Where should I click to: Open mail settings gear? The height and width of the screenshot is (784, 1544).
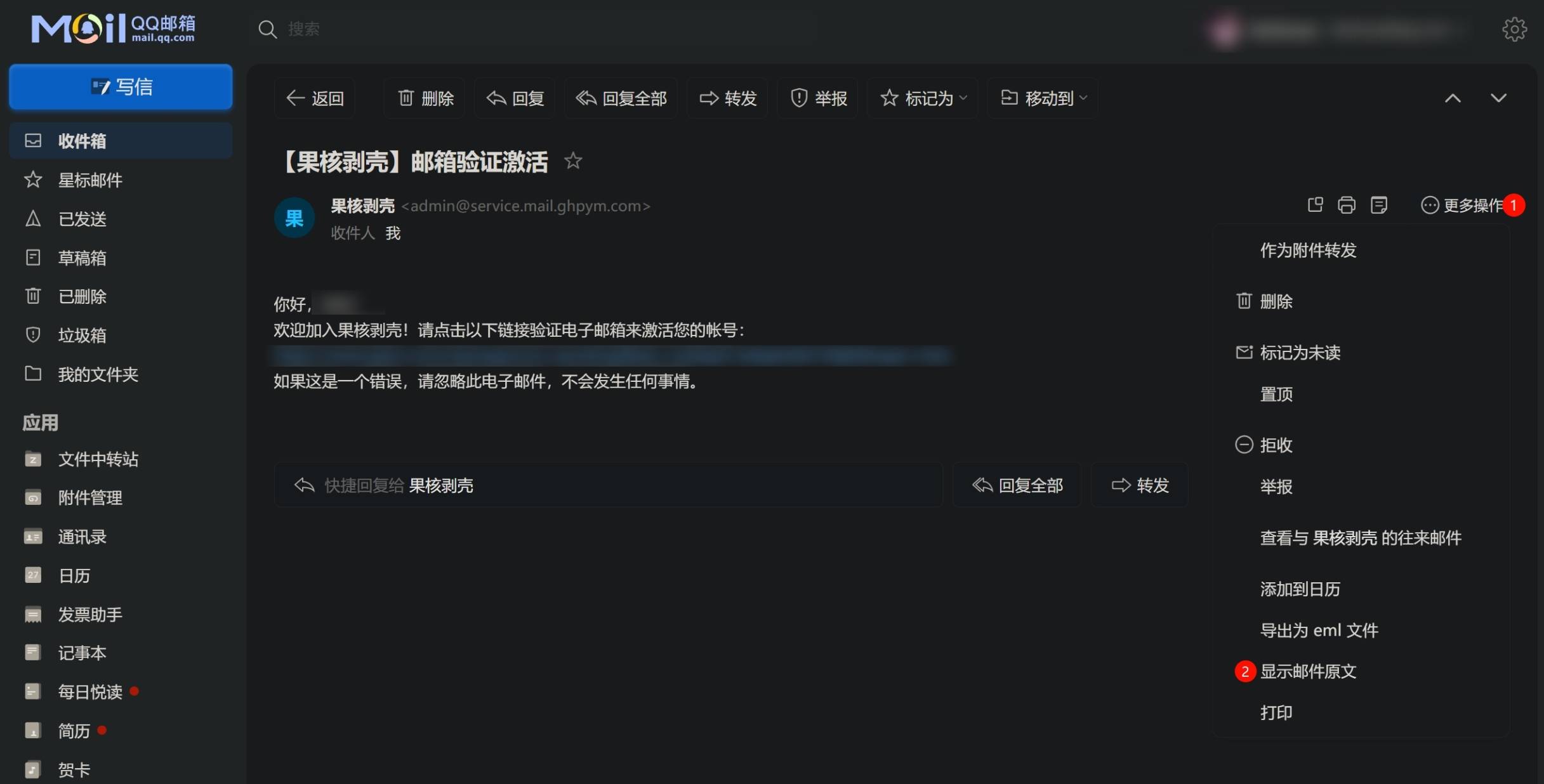[1514, 29]
